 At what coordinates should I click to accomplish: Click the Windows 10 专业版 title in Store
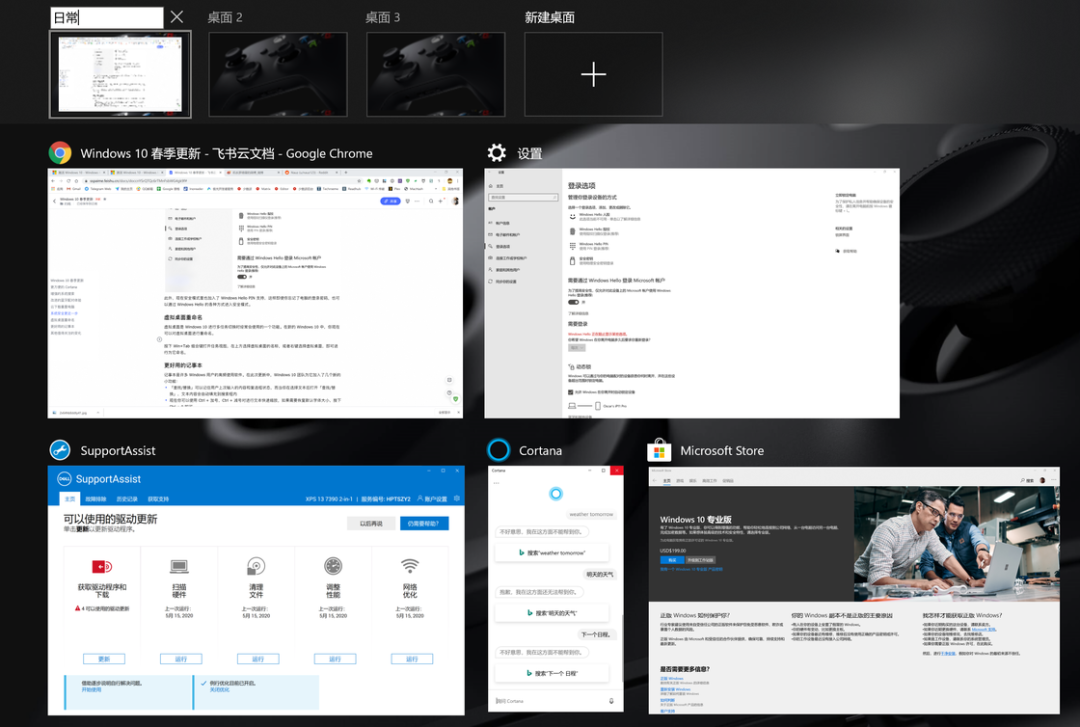(695, 519)
